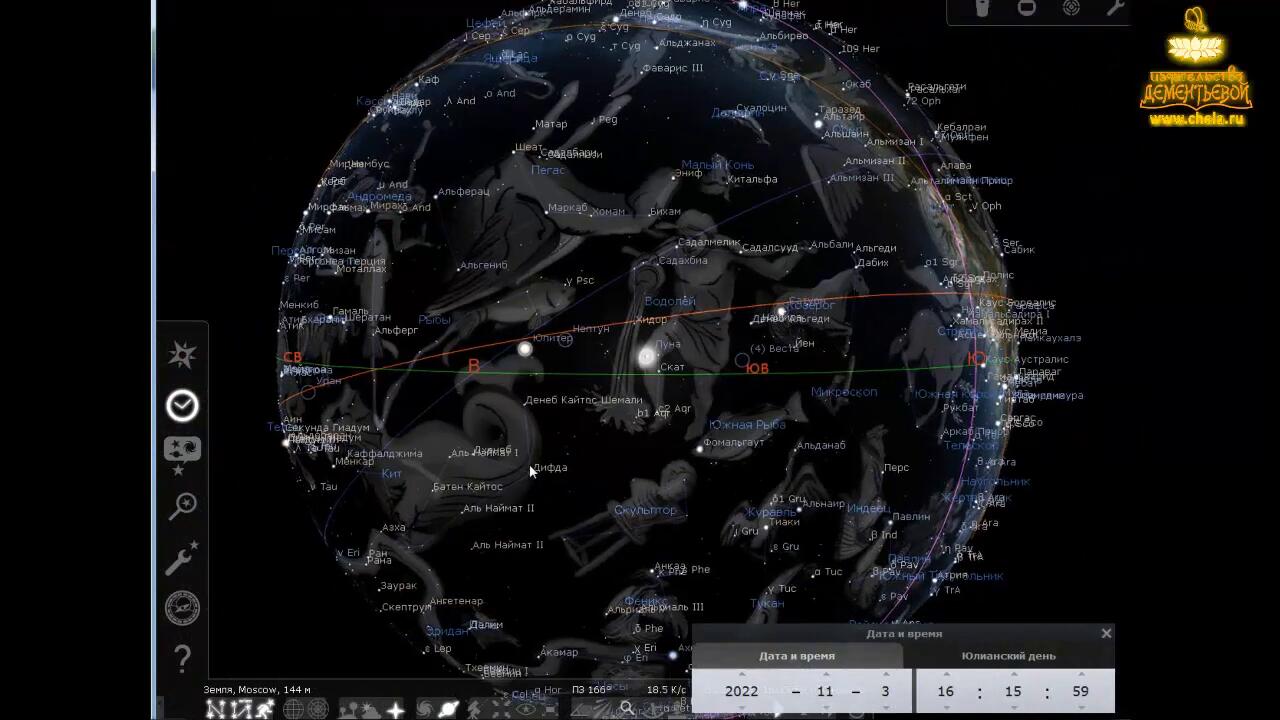
Task: Click the Date/Time clock icon in sidebar
Action: (x=182, y=405)
